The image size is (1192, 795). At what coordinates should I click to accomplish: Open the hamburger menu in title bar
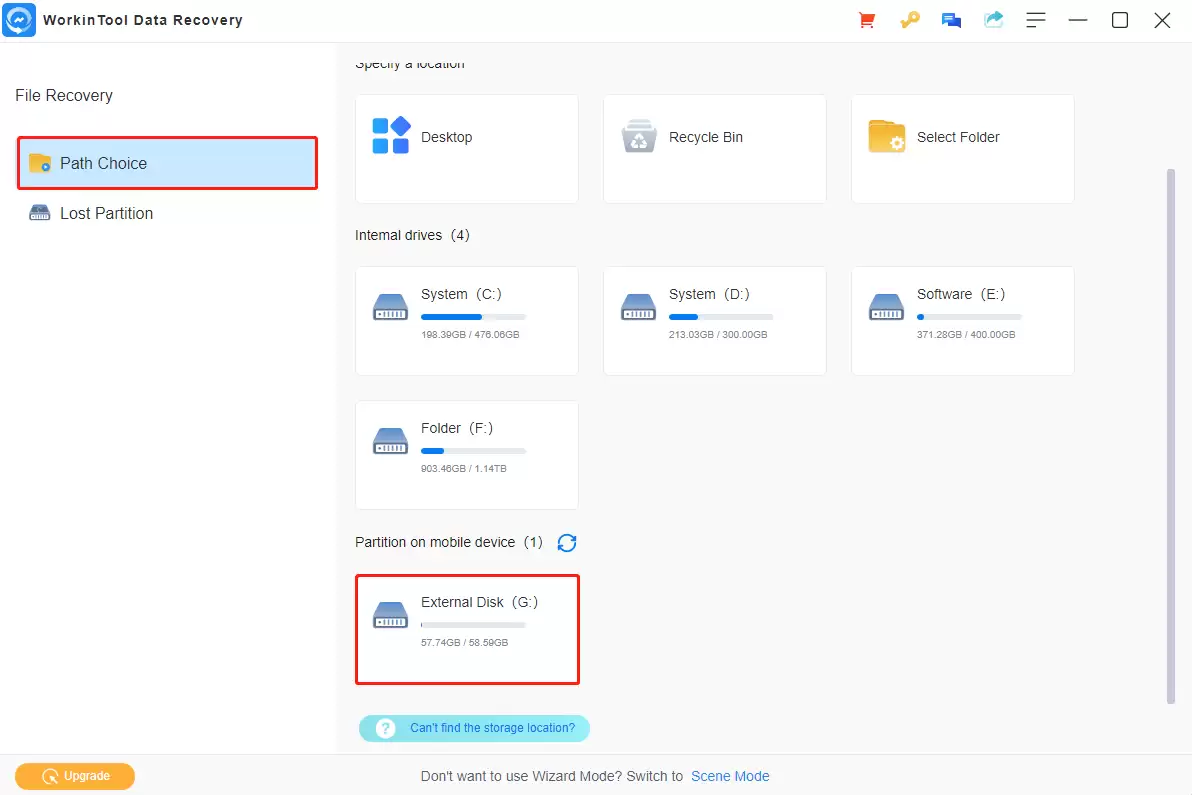1036,20
